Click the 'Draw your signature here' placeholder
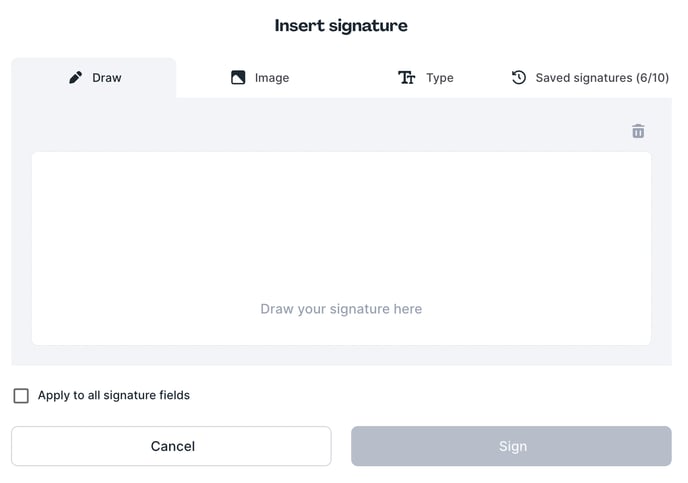This screenshot has width=688, height=483. 341,309
